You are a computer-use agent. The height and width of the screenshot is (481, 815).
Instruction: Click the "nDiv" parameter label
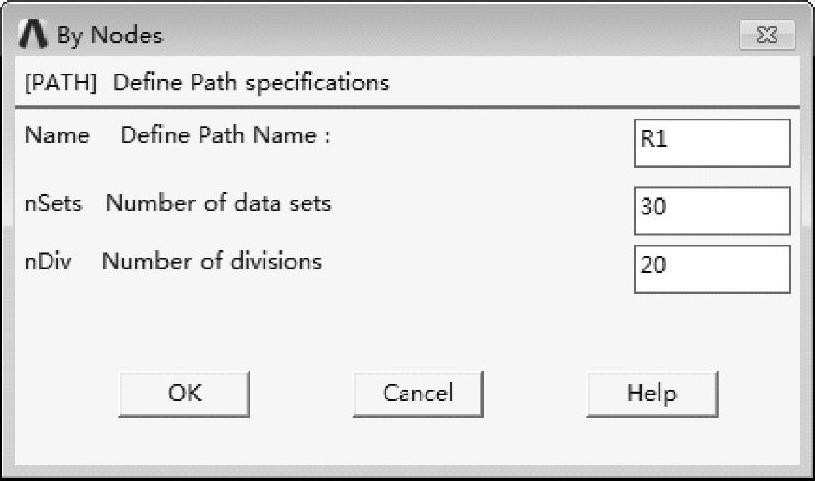point(52,262)
